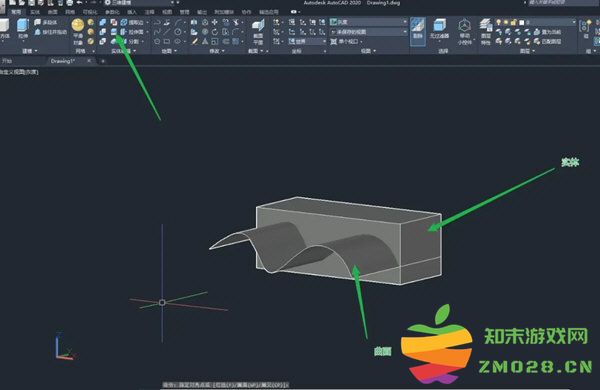Open the 单个视口 viewport configuration dropdown

click(346, 41)
